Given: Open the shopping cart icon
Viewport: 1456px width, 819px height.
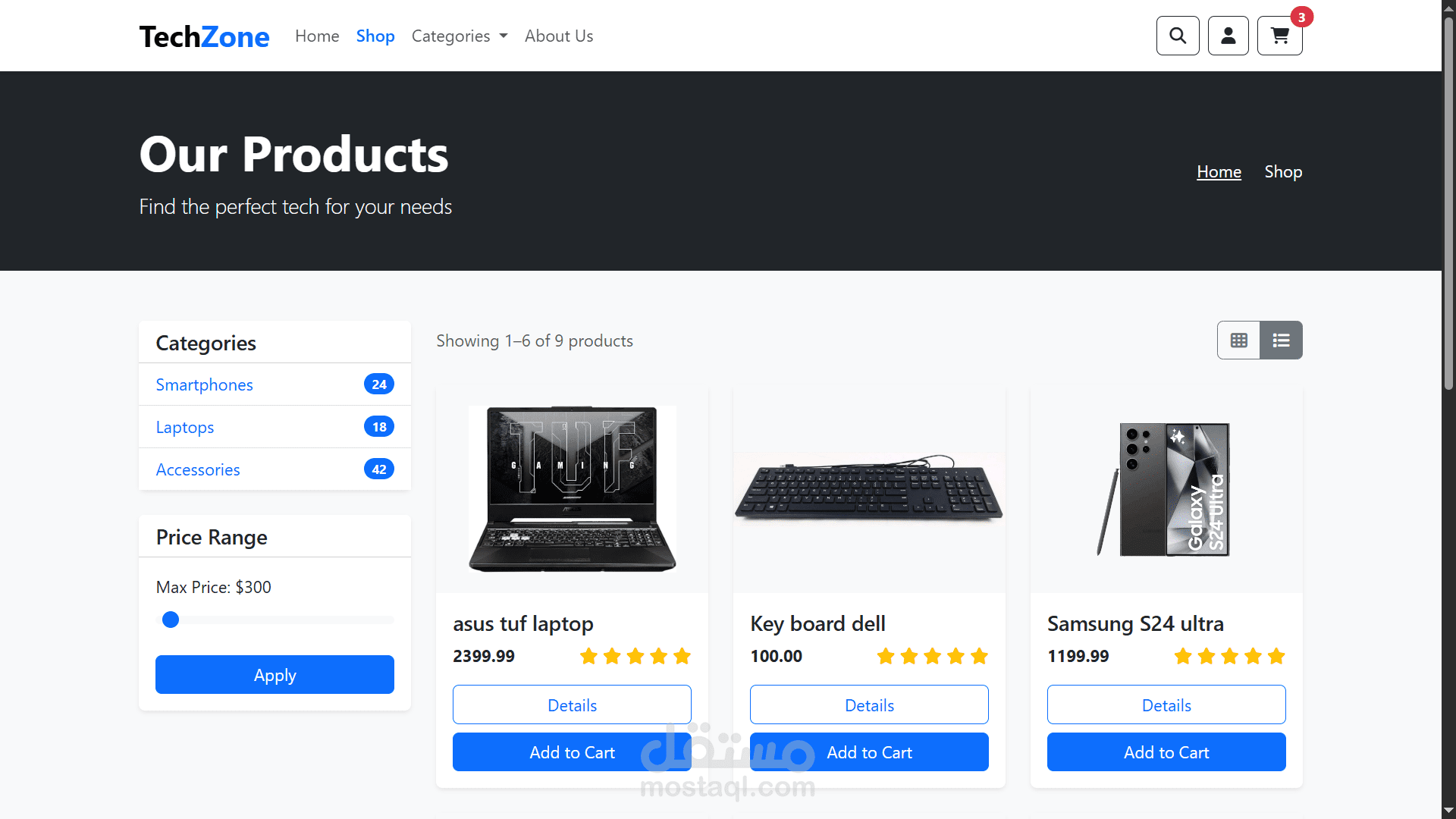Looking at the screenshot, I should (x=1280, y=36).
